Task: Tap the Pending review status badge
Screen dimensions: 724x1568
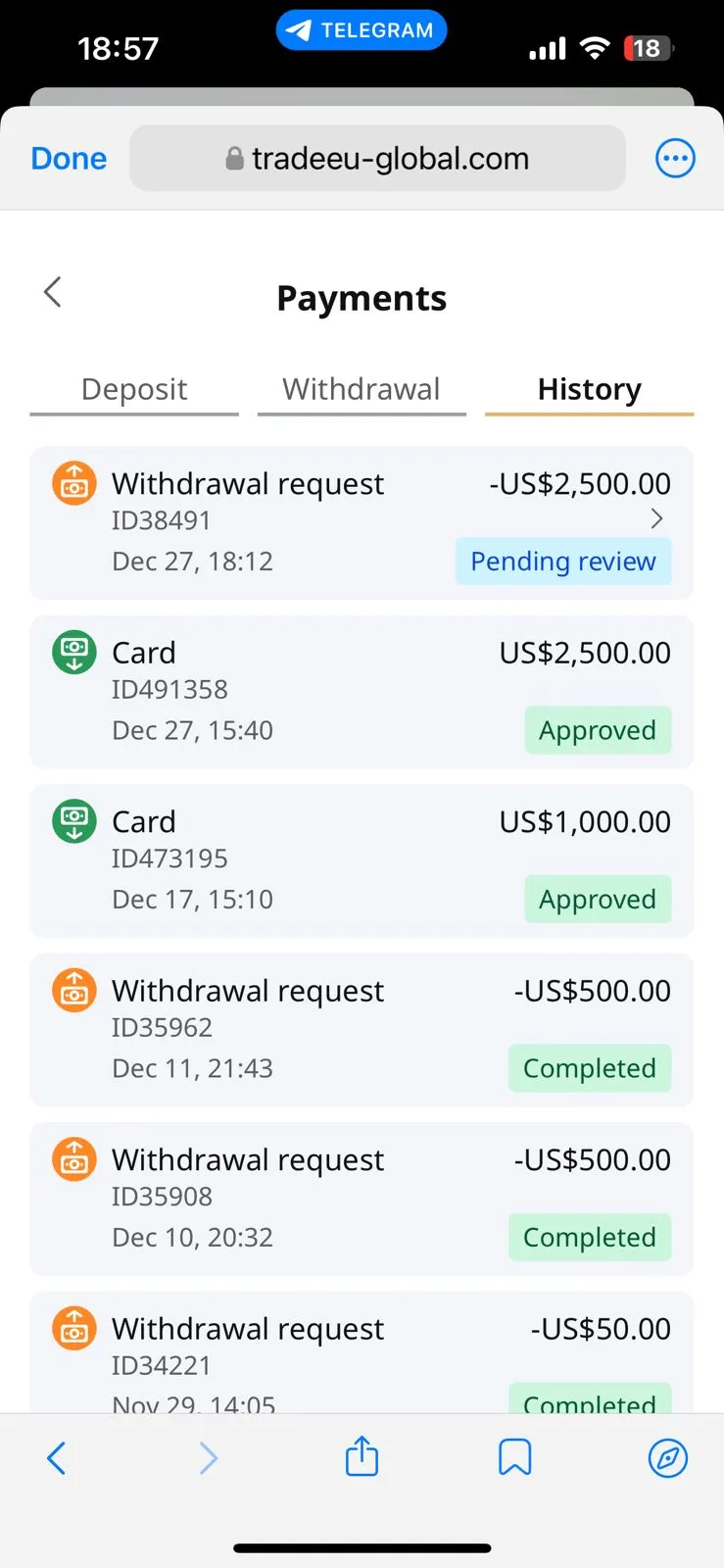Action: click(x=563, y=562)
